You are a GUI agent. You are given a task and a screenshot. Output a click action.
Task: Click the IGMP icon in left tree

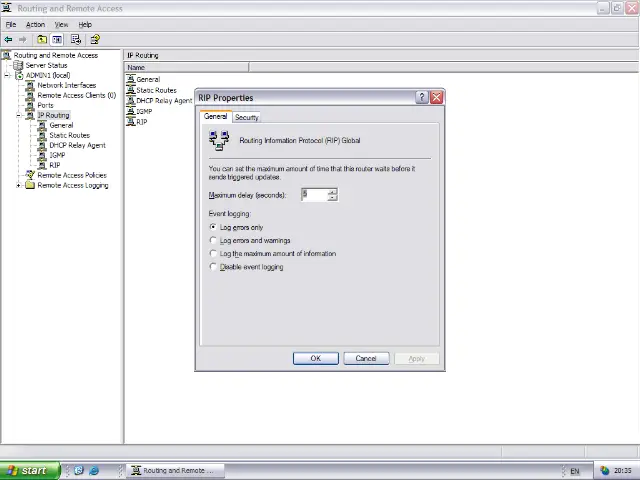(42, 156)
